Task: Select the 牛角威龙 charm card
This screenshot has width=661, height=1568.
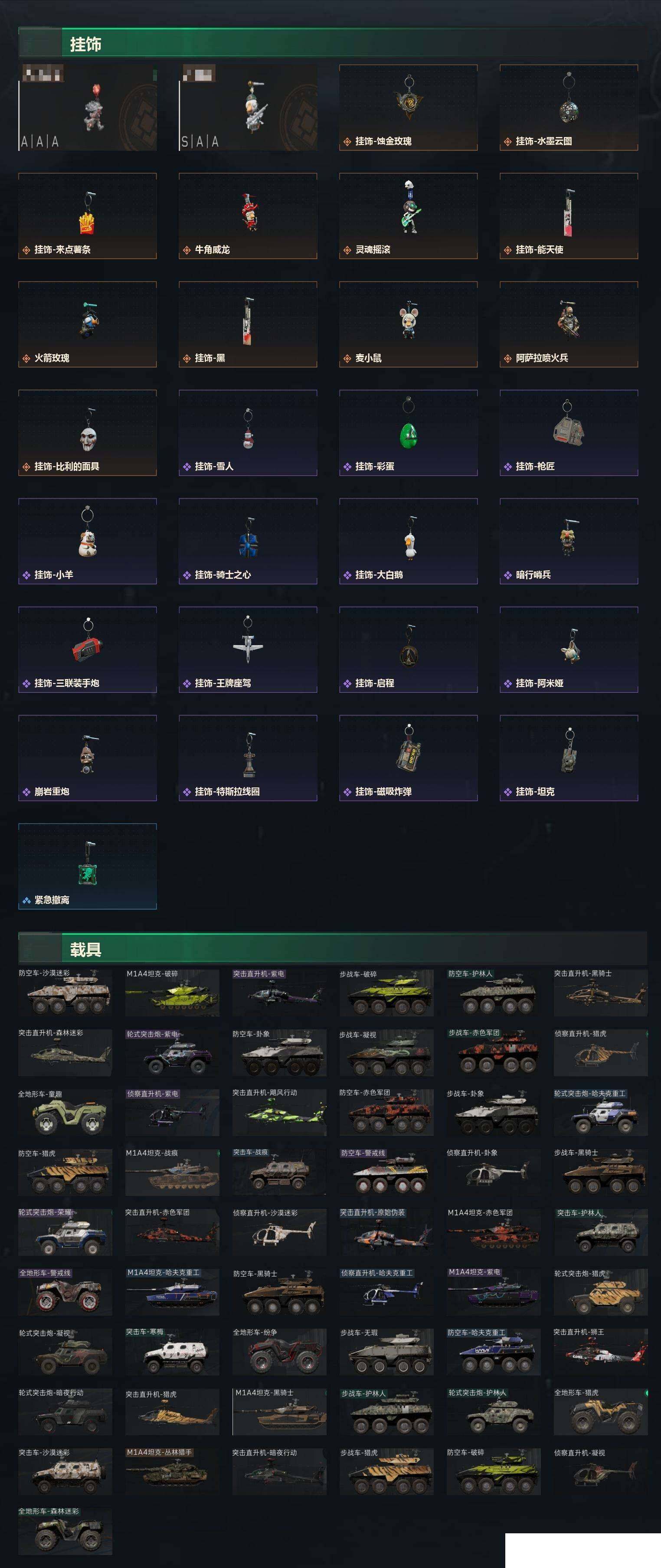Action: tap(248, 216)
